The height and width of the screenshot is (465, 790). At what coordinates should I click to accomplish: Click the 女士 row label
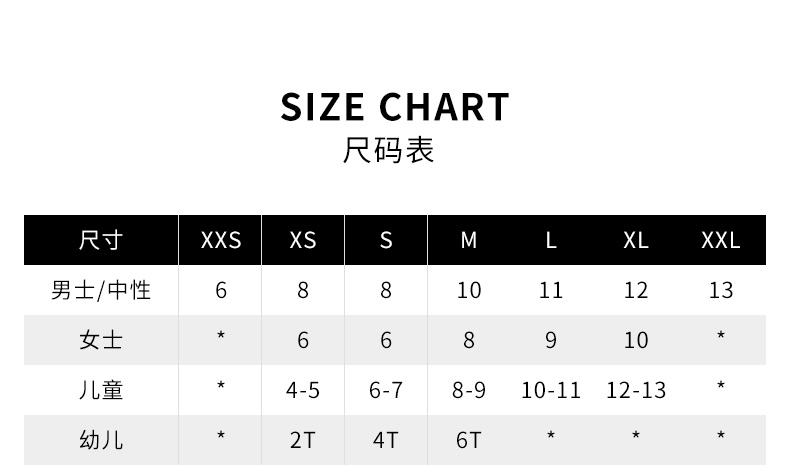point(101,340)
